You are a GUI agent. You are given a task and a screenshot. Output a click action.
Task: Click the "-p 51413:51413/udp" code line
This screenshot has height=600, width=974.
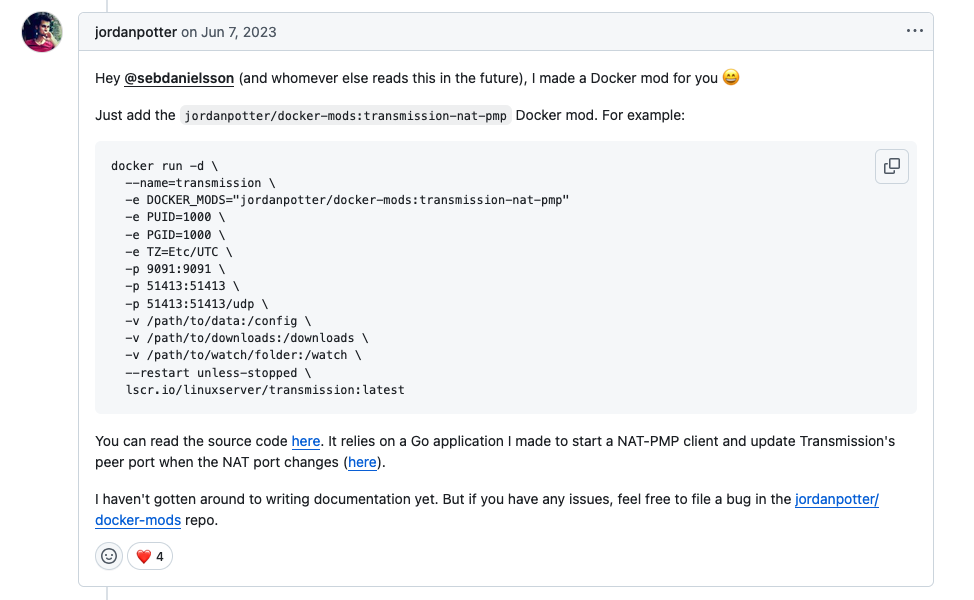196,303
